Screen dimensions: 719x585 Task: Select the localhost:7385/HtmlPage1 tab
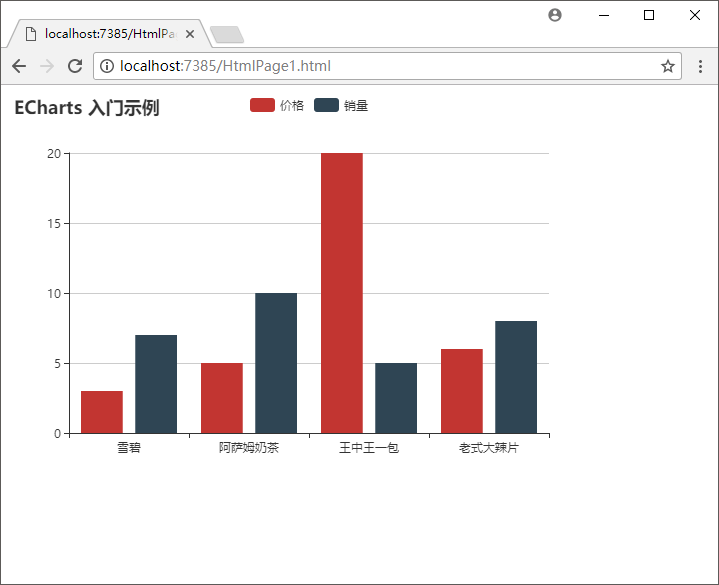109,34
